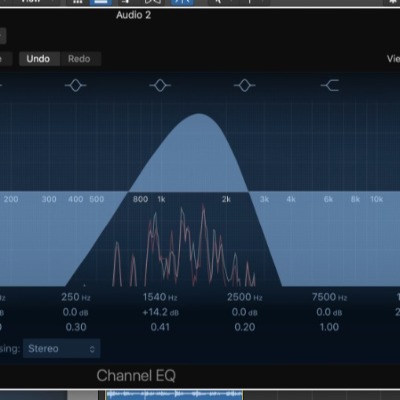Open the Stereo processing dropdown

tap(61, 349)
